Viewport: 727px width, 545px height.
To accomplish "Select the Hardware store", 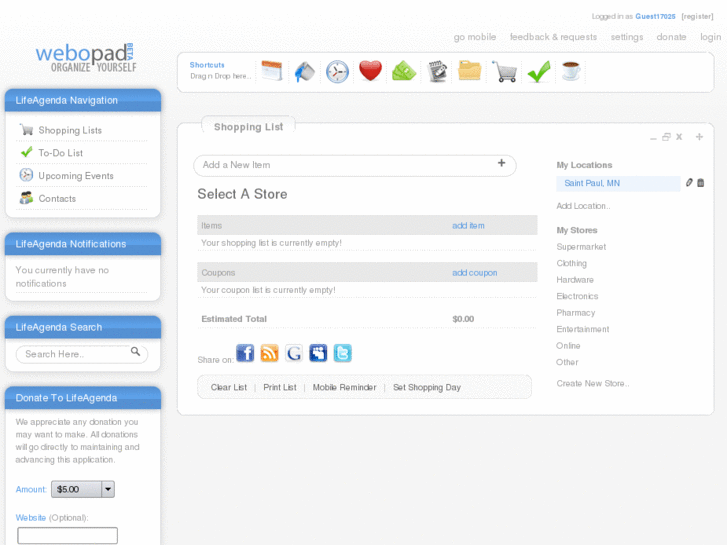I will point(575,280).
